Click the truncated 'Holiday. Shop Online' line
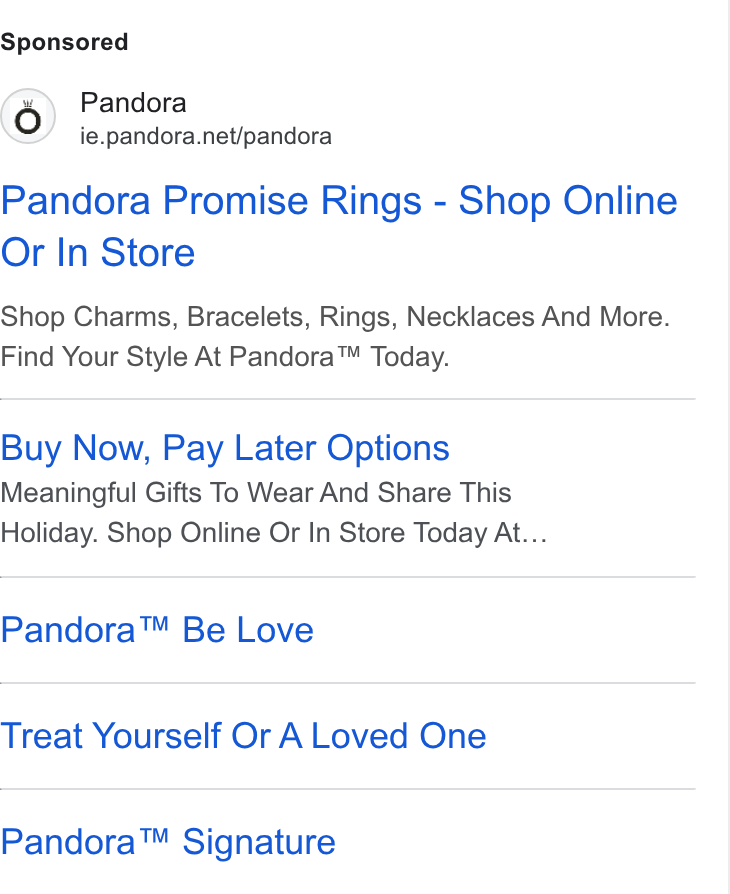 [x=274, y=533]
